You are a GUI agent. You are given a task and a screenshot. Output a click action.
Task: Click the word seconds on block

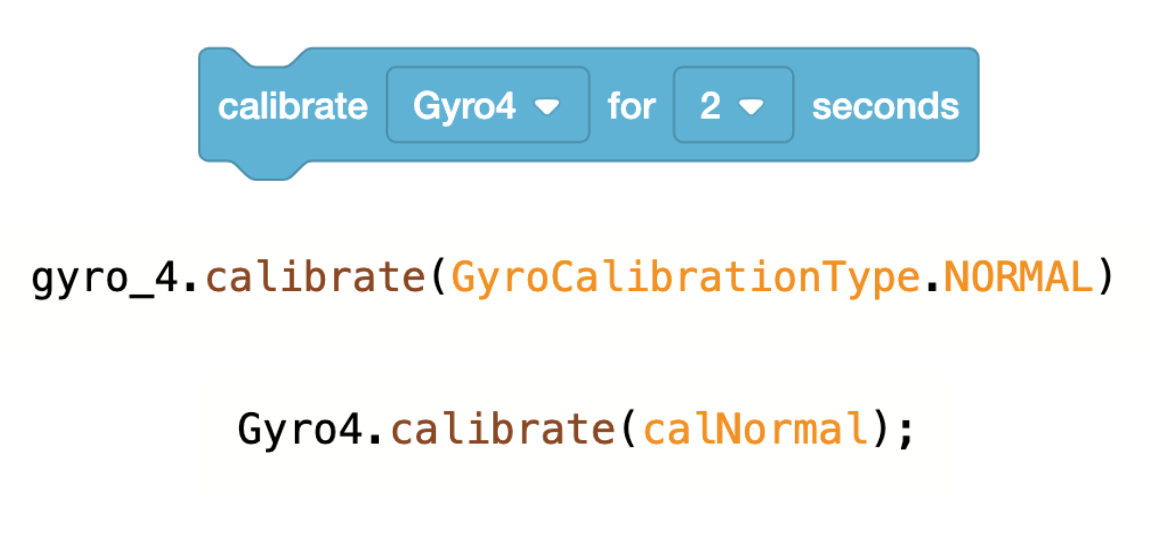[x=885, y=106]
